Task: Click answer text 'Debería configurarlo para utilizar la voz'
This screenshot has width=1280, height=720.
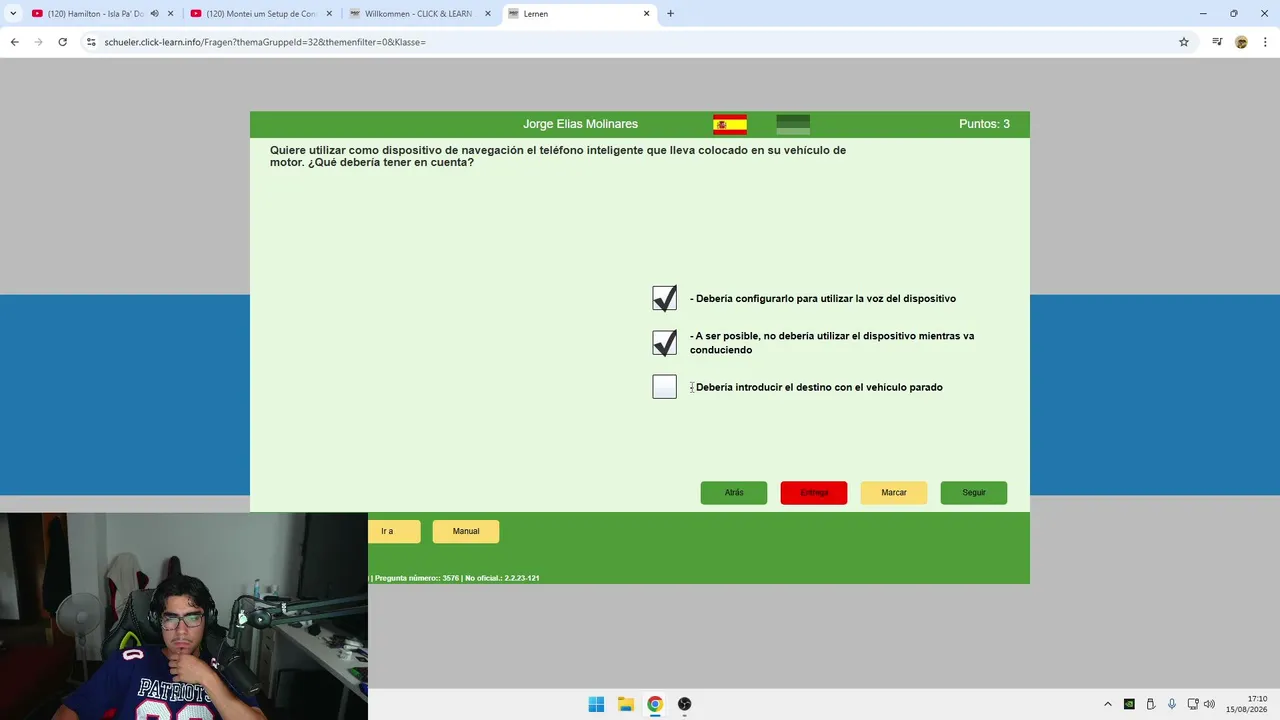Action: tap(823, 298)
